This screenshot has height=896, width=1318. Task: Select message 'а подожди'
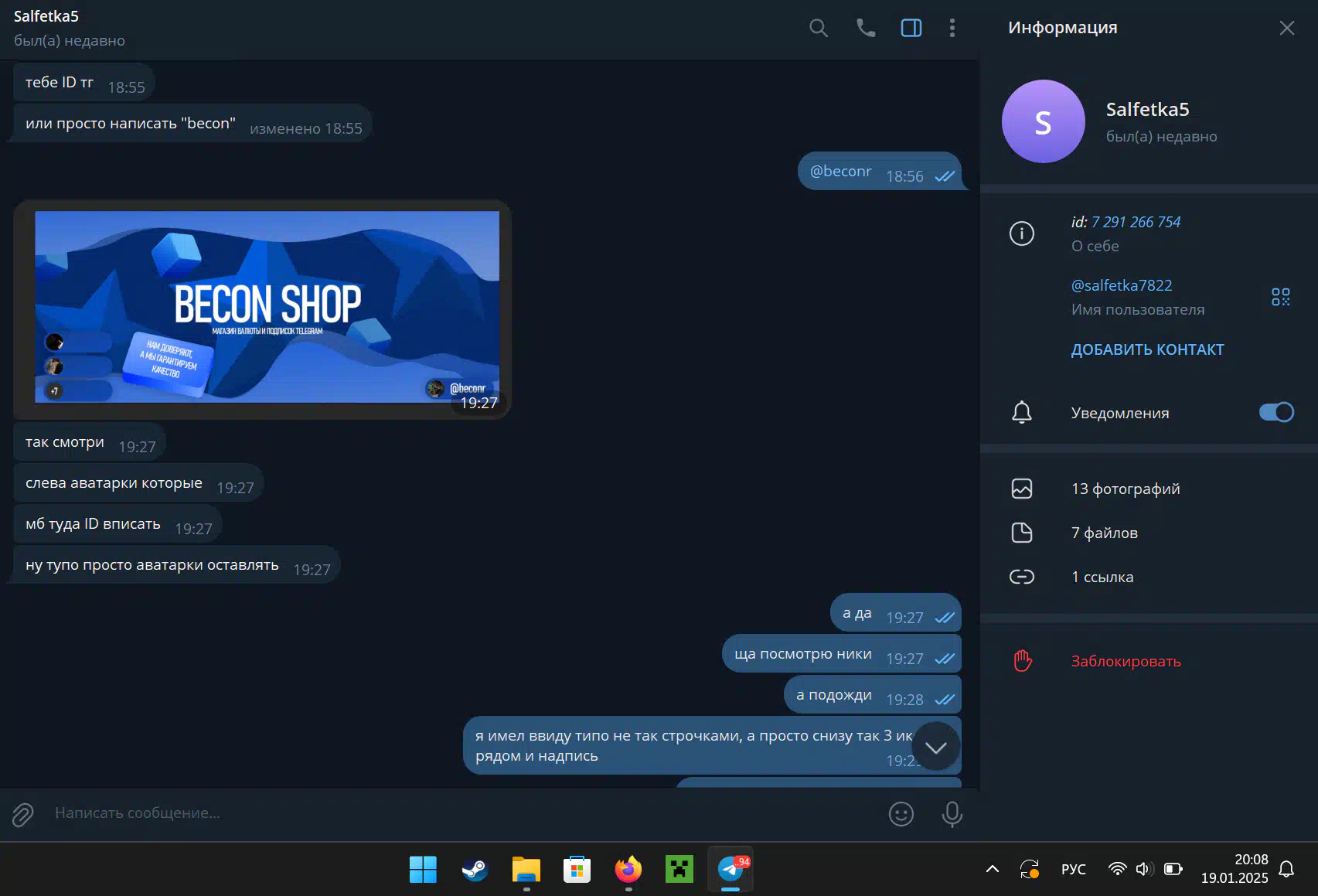click(x=873, y=695)
